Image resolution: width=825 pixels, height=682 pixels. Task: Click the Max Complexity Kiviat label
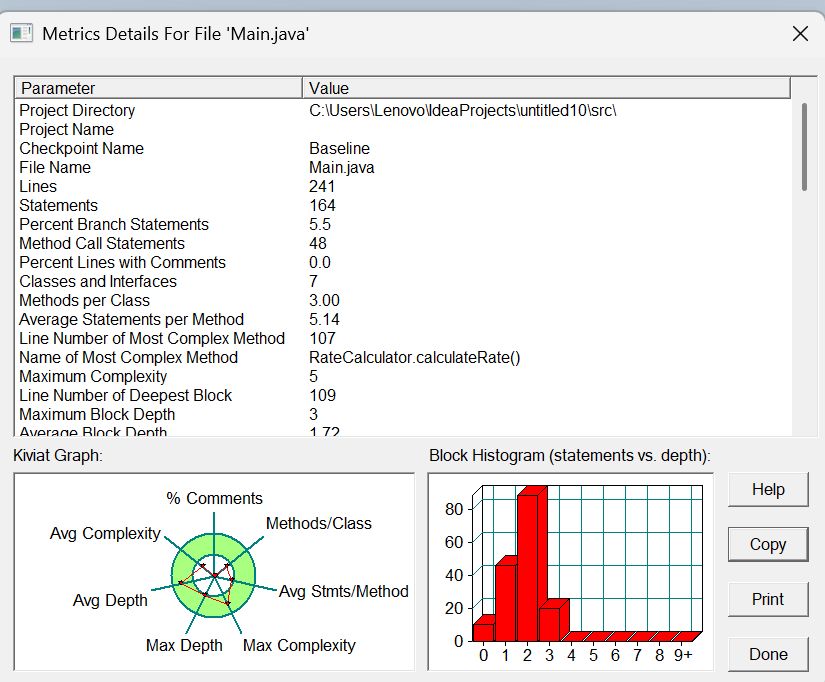pos(299,645)
